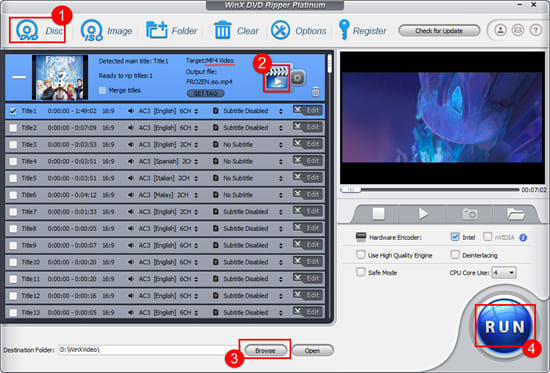Image resolution: width=550 pixels, height=373 pixels.
Task: Click the Title10 subtitle file icon
Action: pos(216,262)
